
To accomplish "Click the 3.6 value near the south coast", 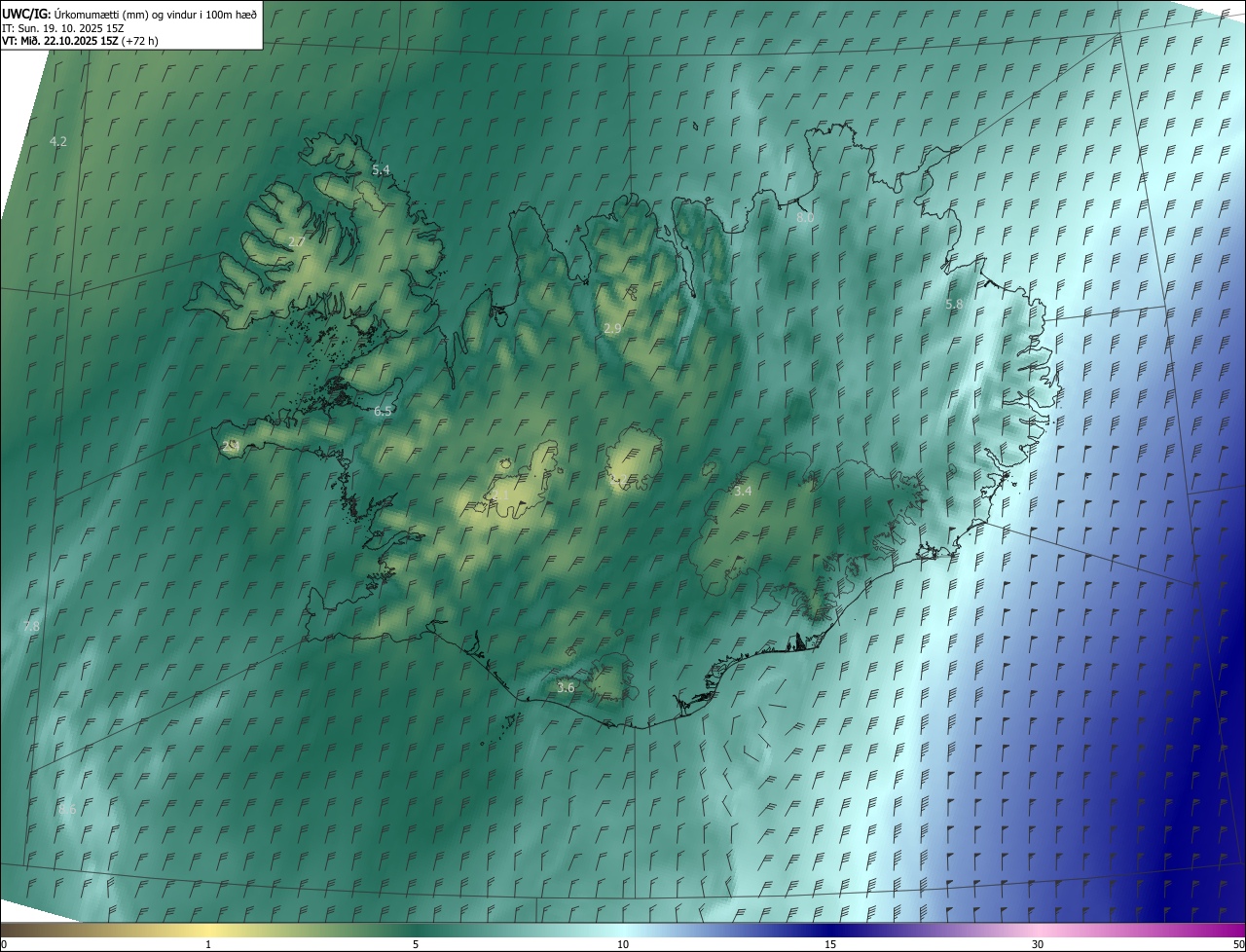I will point(566,687).
